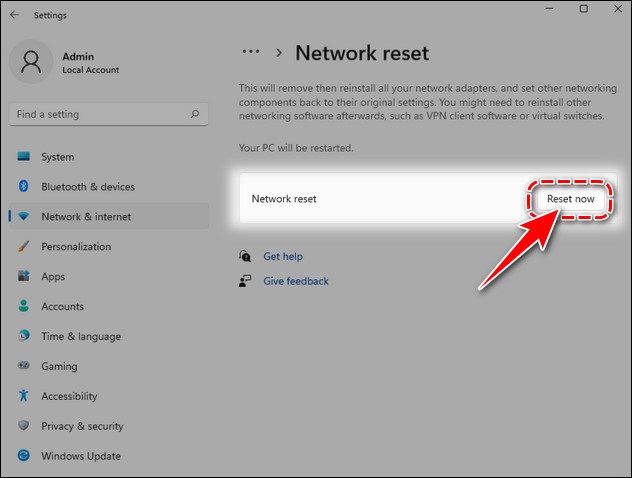Click the Apps grid icon
This screenshot has width=632, height=478.
tap(24, 277)
